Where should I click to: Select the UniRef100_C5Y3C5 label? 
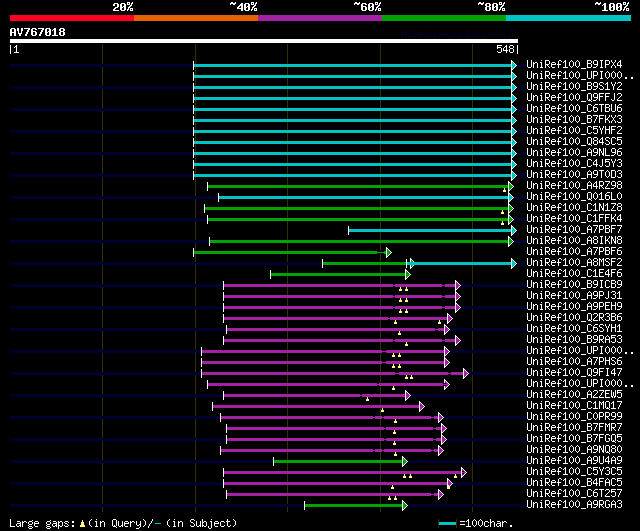point(574,472)
